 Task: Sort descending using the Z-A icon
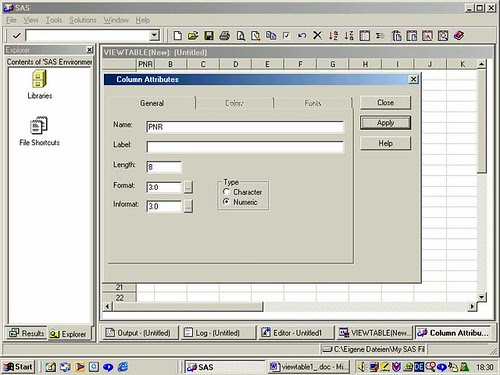click(349, 35)
